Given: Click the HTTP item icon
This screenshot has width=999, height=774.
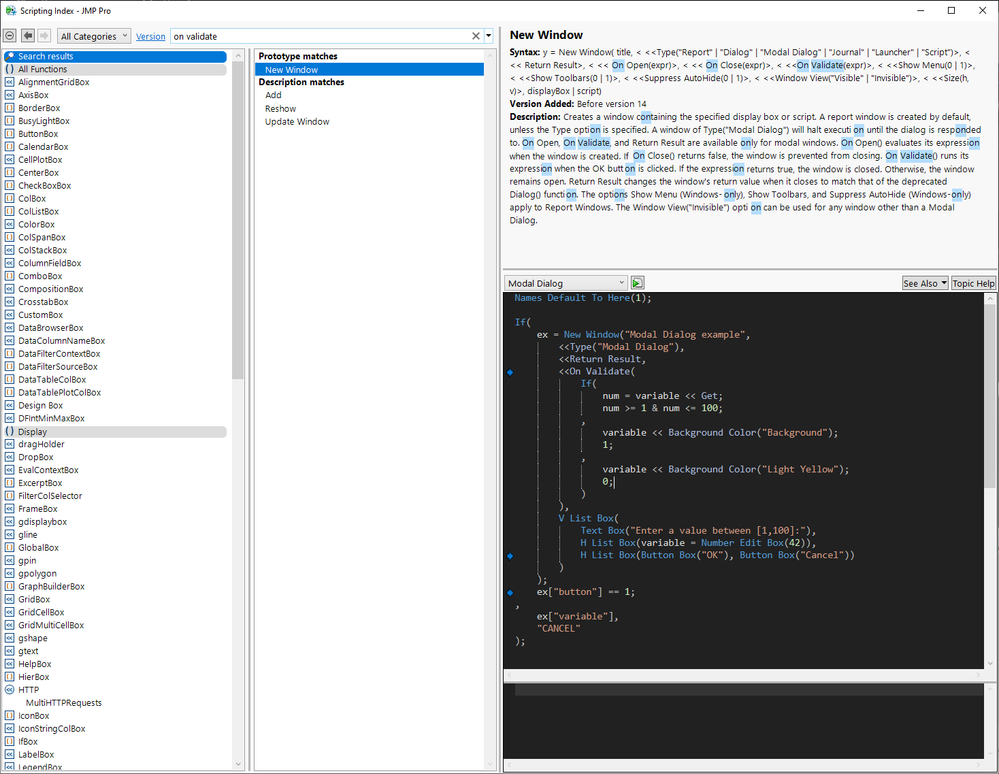Looking at the screenshot, I should (9, 690).
